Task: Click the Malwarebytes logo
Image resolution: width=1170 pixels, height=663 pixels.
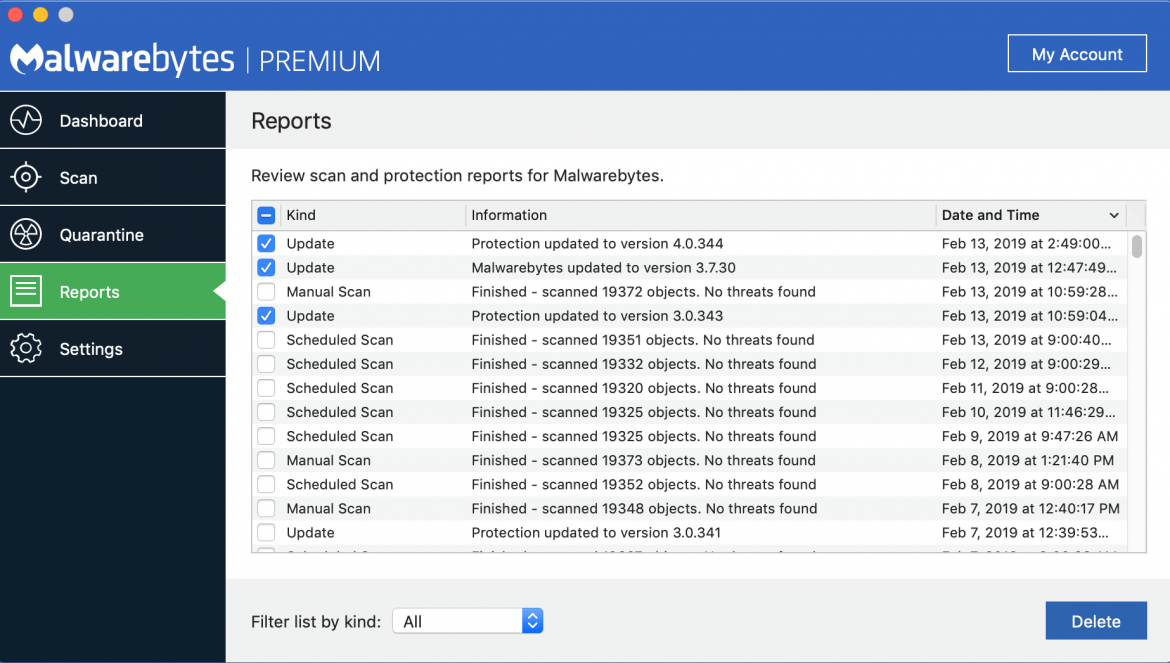Action: (120, 58)
